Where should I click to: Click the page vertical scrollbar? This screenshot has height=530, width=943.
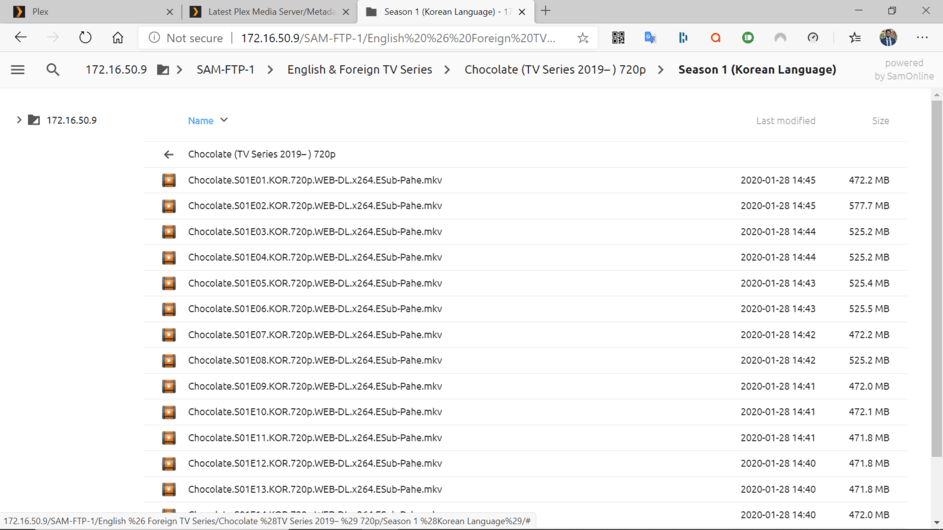pyautogui.click(x=936, y=279)
